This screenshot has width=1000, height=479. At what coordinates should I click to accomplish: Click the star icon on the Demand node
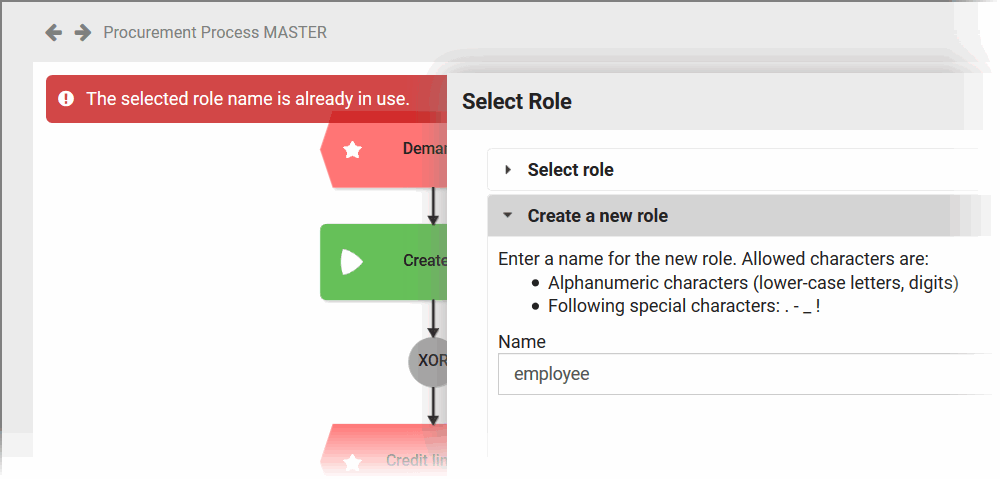click(x=352, y=149)
